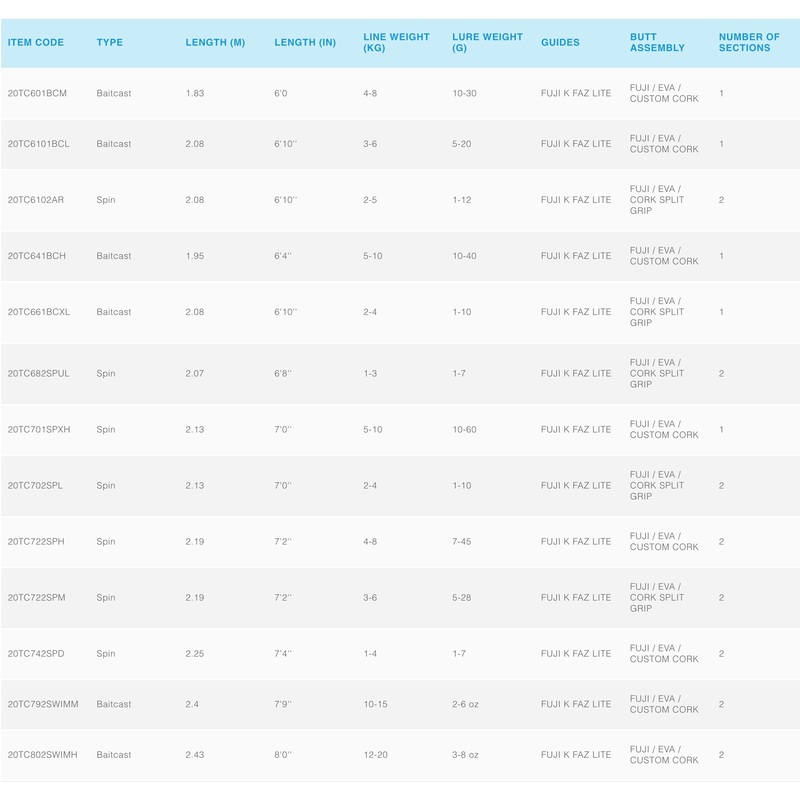Click the GUIDES column header
800x800 pixels.
560,43
